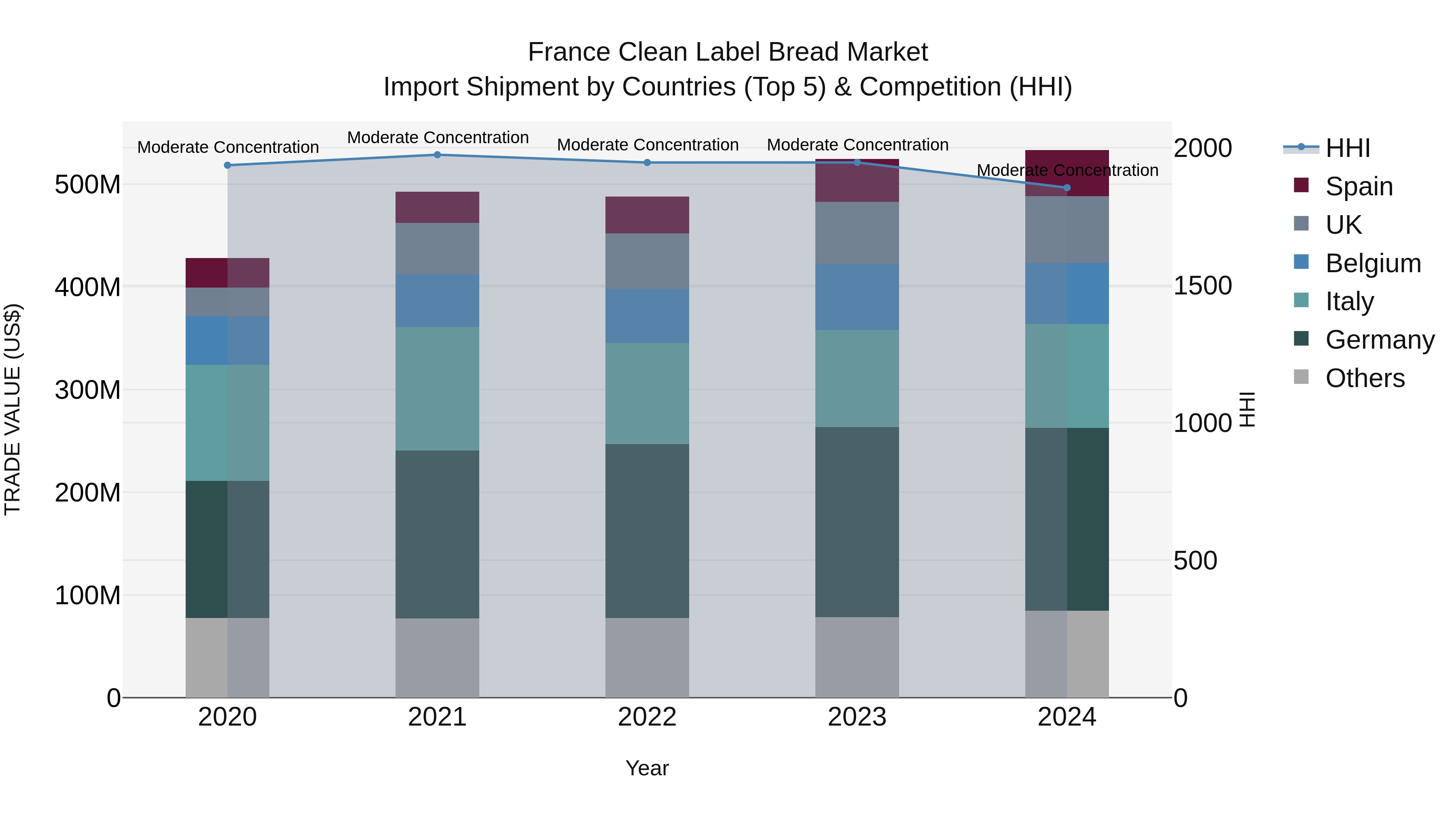Click Moderate Concentration label above 2020

[x=228, y=147]
